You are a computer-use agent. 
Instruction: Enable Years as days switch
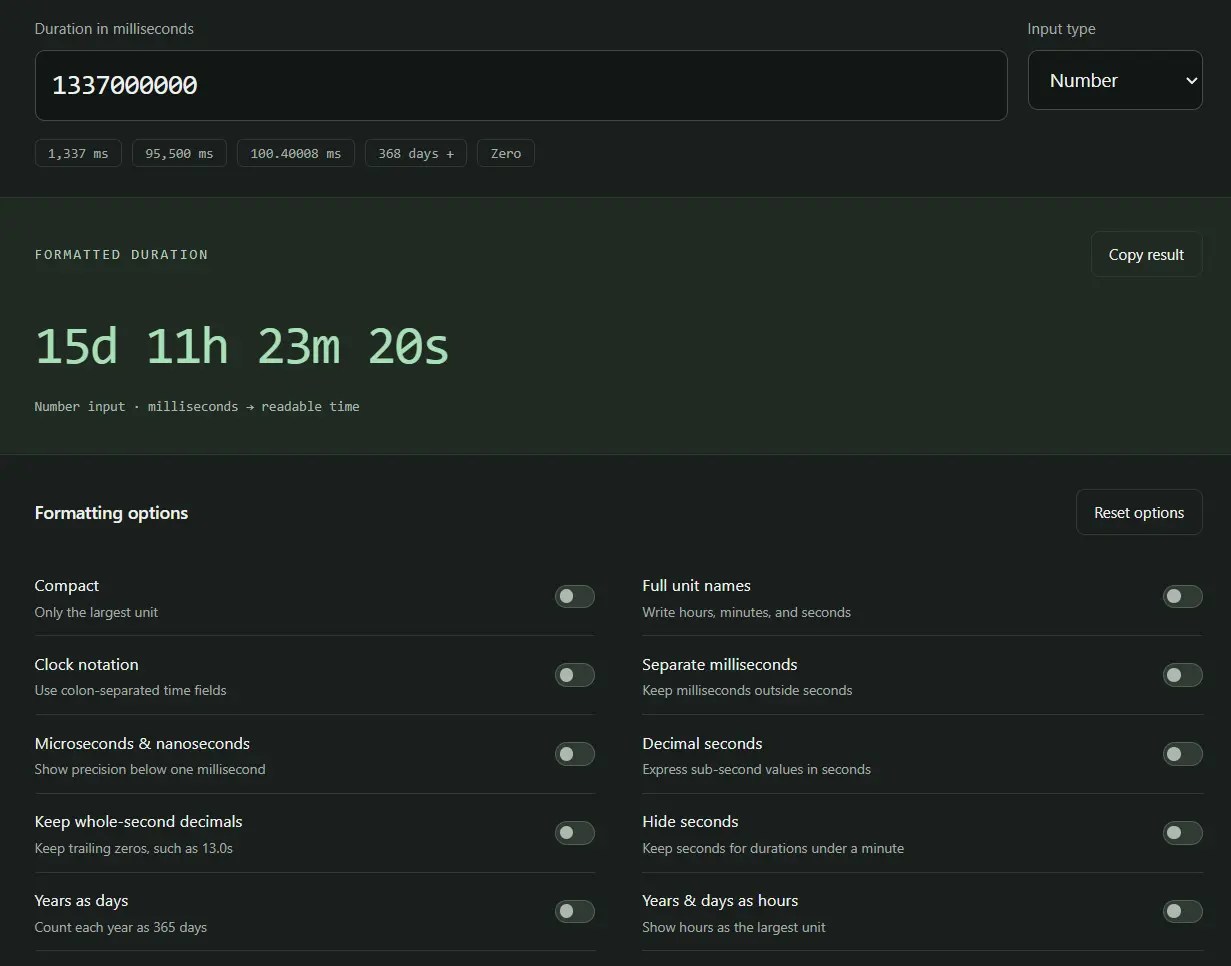pyautogui.click(x=575, y=911)
